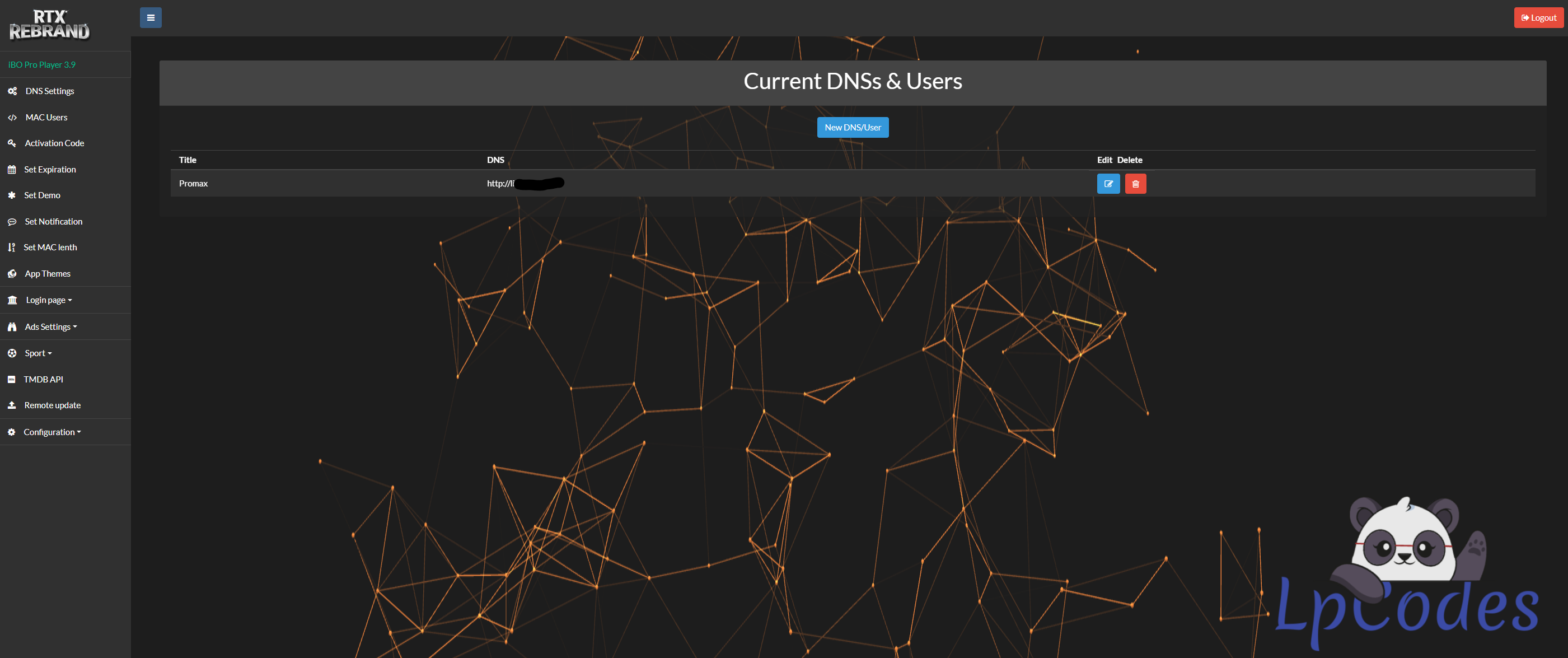Expand the Ads Settings dropdown
Screen dimensions: 1568x658
(50, 327)
